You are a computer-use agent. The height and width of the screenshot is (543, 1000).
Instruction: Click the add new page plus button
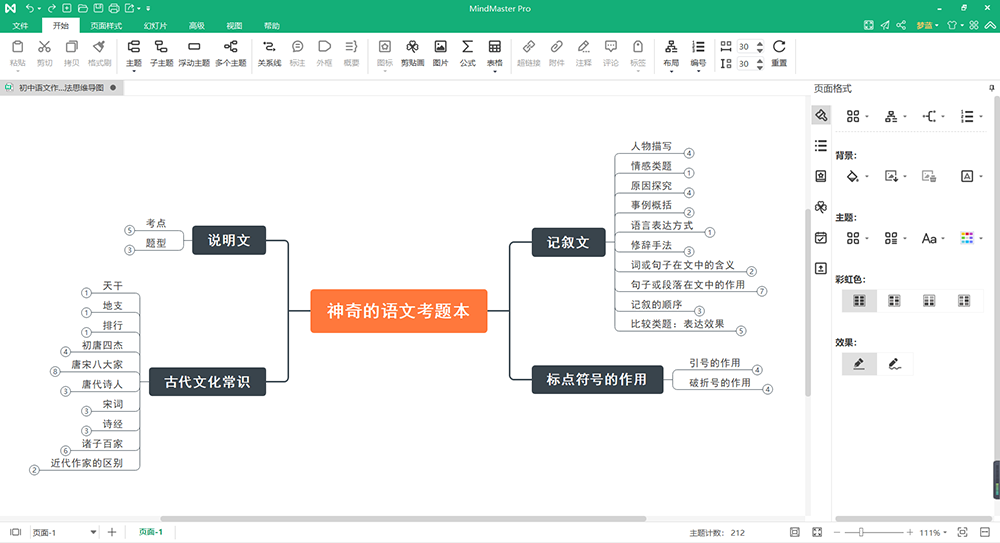(x=112, y=532)
